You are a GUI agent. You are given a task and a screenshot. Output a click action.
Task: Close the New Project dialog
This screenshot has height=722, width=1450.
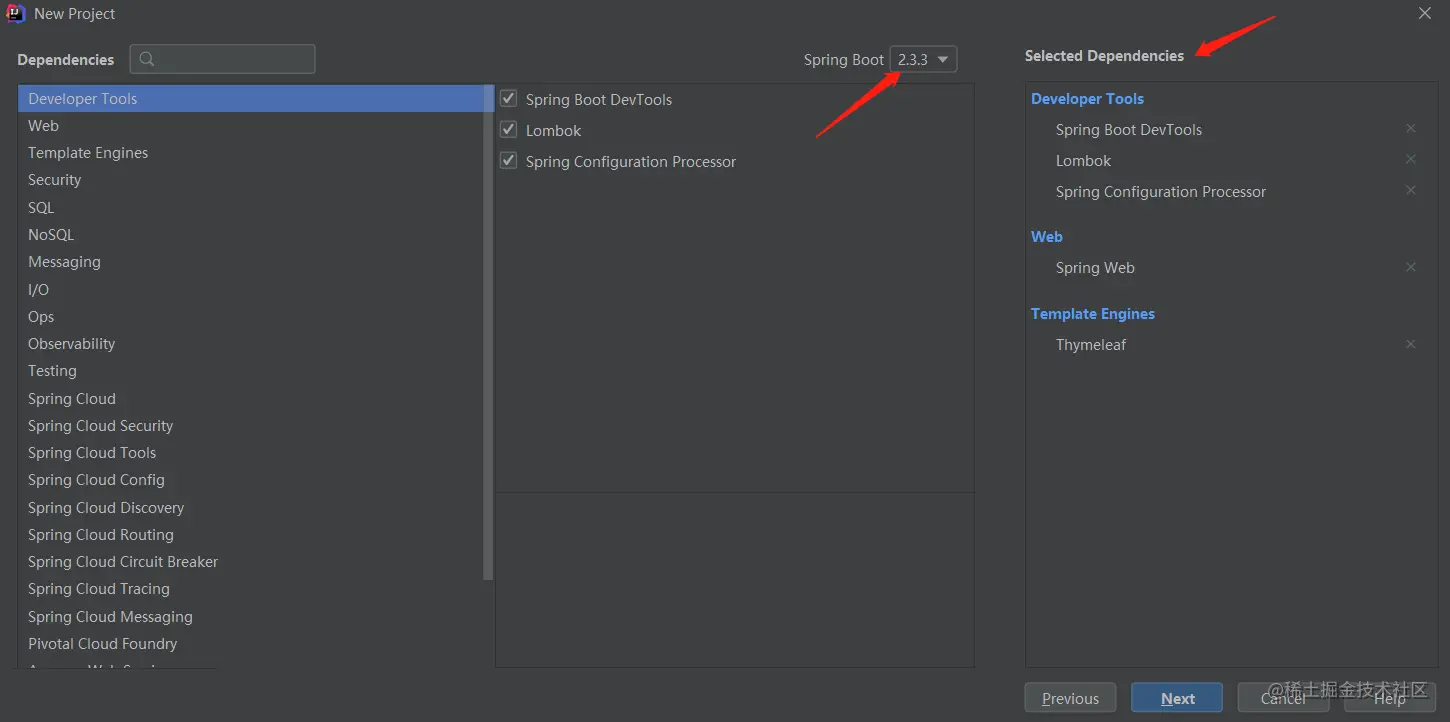[x=1425, y=13]
